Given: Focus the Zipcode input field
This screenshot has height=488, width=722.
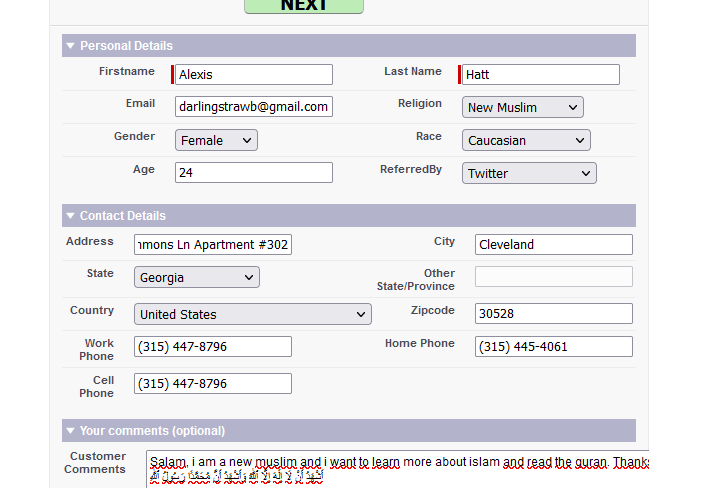Looking at the screenshot, I should click(553, 314).
